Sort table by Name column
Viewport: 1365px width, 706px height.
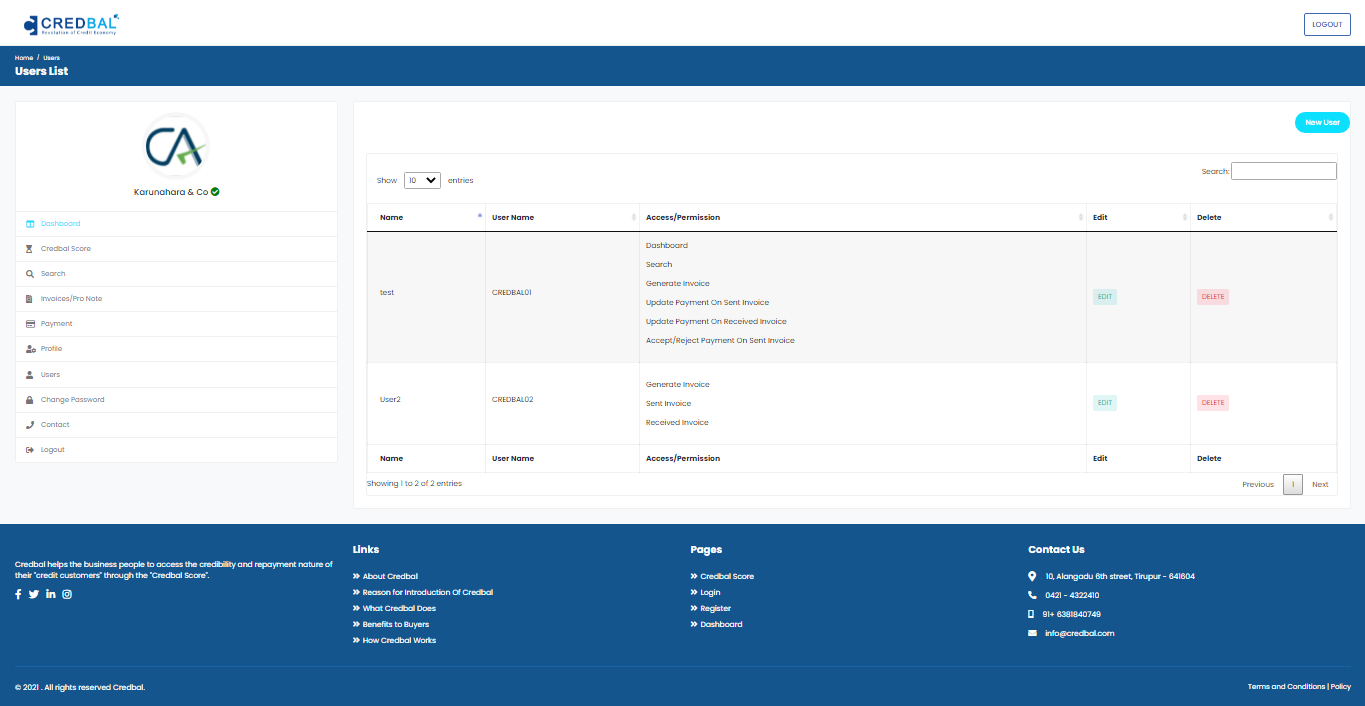pyautogui.click(x=425, y=217)
